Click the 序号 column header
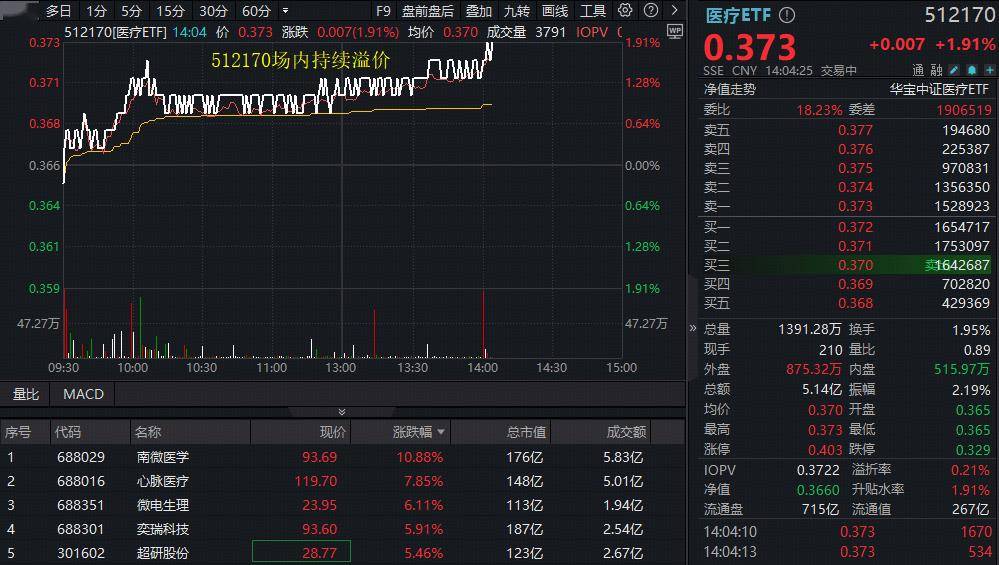Viewport: 999px width, 565px height. coord(17,432)
